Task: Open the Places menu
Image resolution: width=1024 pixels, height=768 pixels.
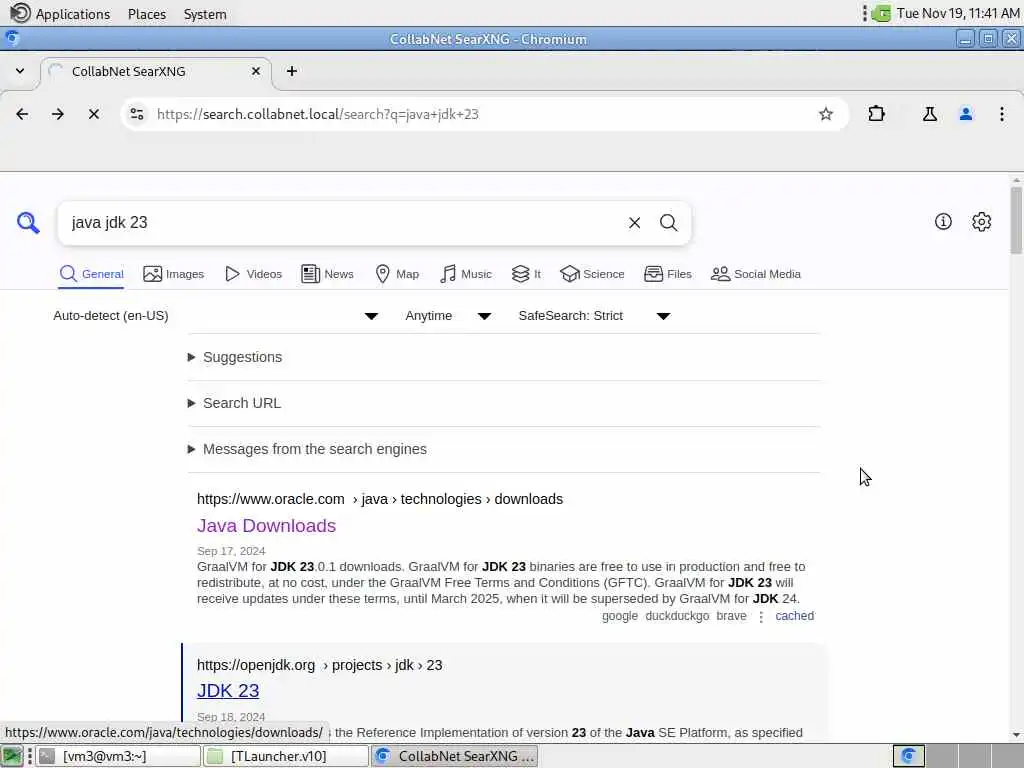Action: [x=147, y=14]
